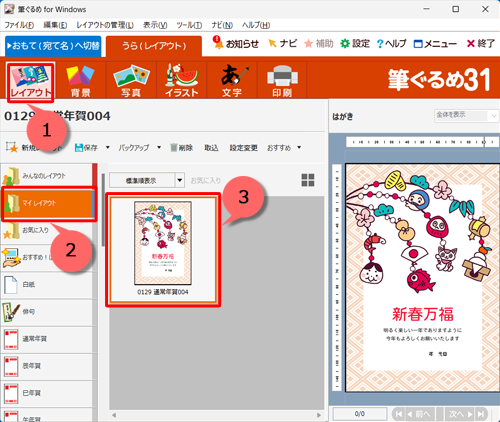The width and height of the screenshot is (500, 422).
Task: Select the マイ レイアウト folder
Action: point(48,203)
